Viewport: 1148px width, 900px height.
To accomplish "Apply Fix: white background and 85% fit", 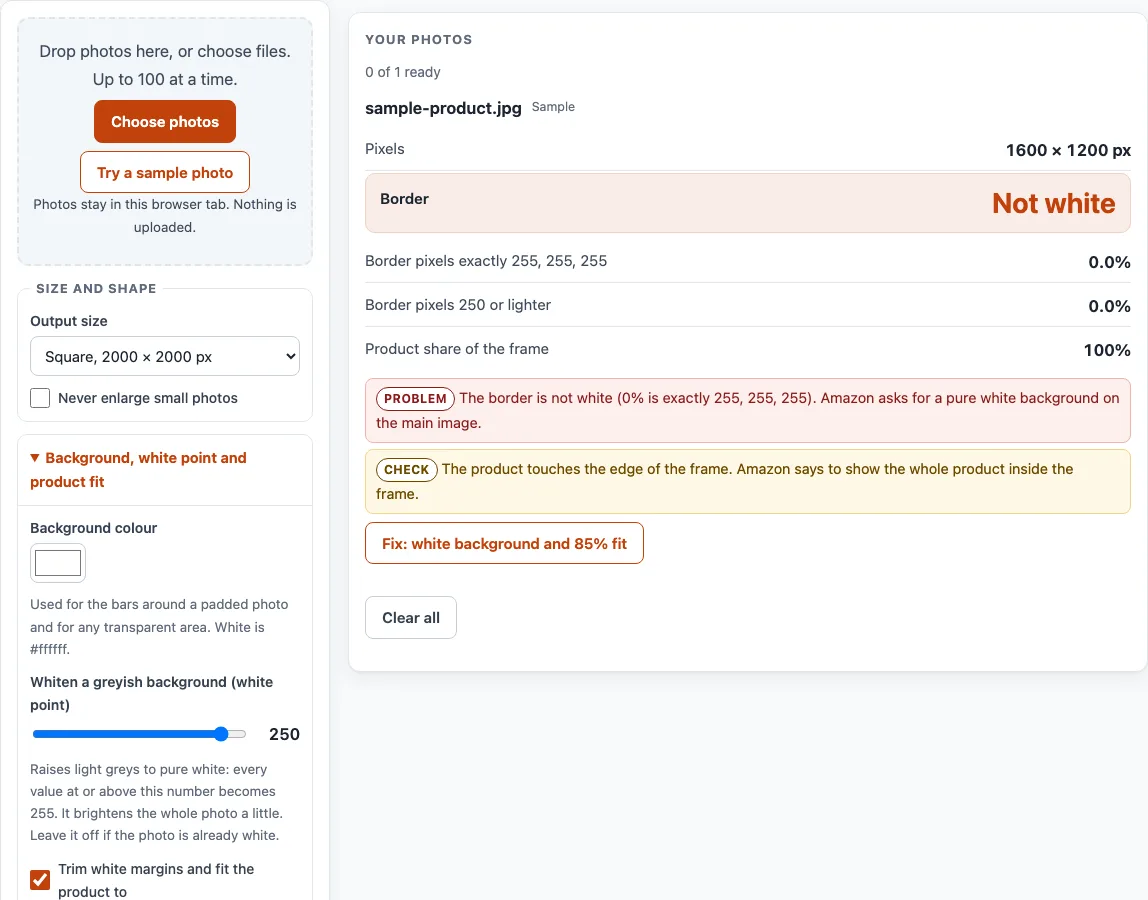I will [504, 543].
